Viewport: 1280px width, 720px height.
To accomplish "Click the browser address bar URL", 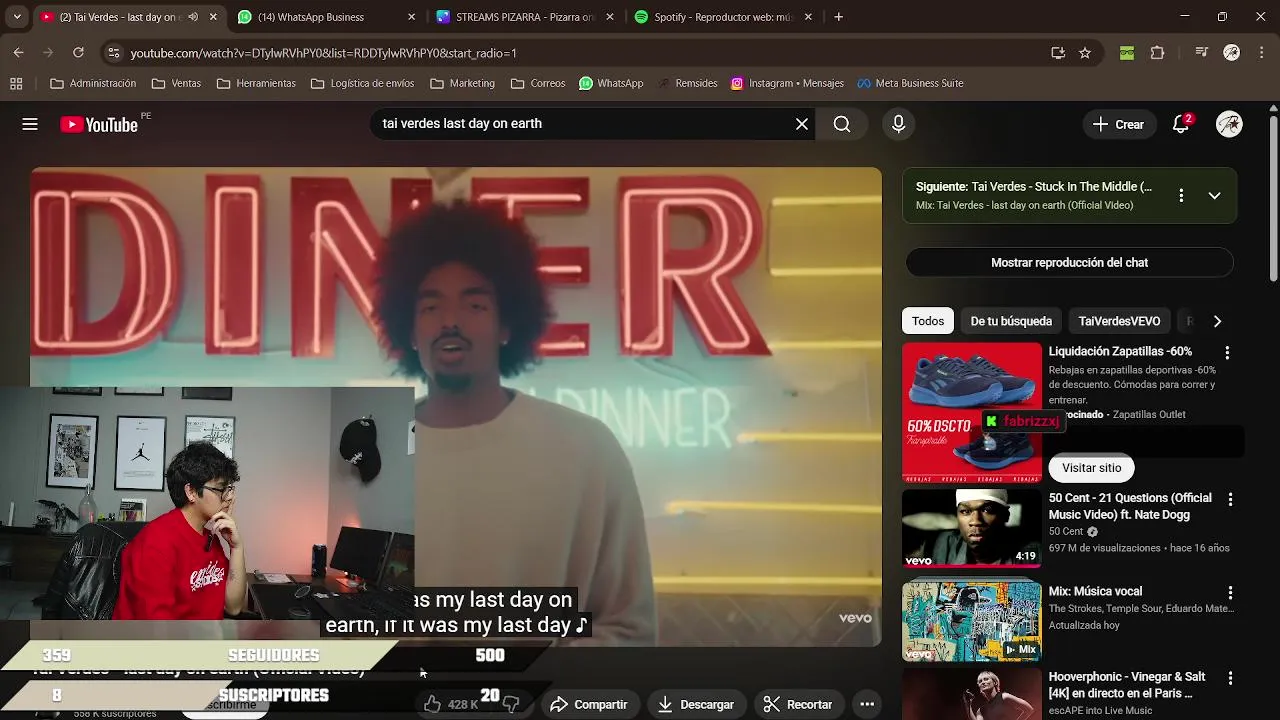I will coord(323,53).
